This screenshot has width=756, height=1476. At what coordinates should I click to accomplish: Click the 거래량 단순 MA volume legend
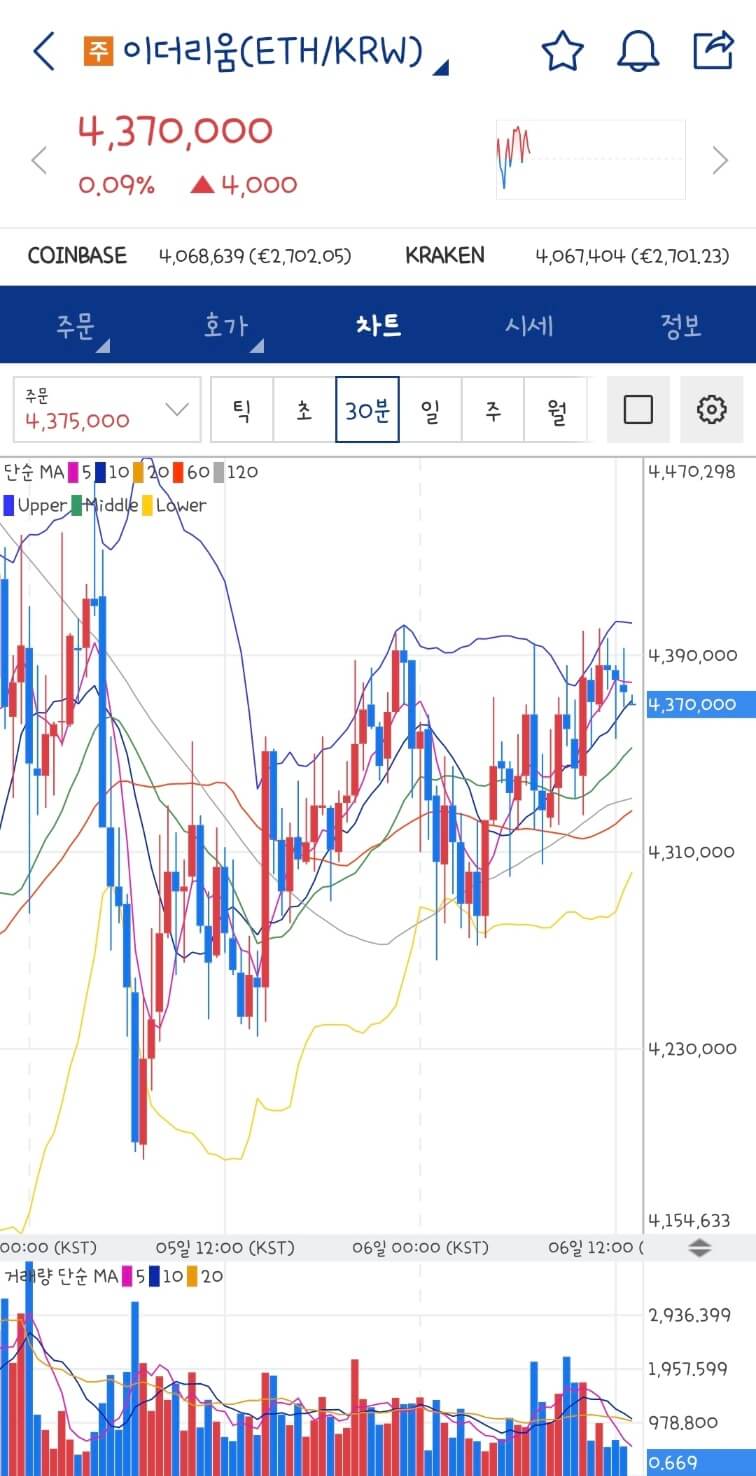(61, 1276)
